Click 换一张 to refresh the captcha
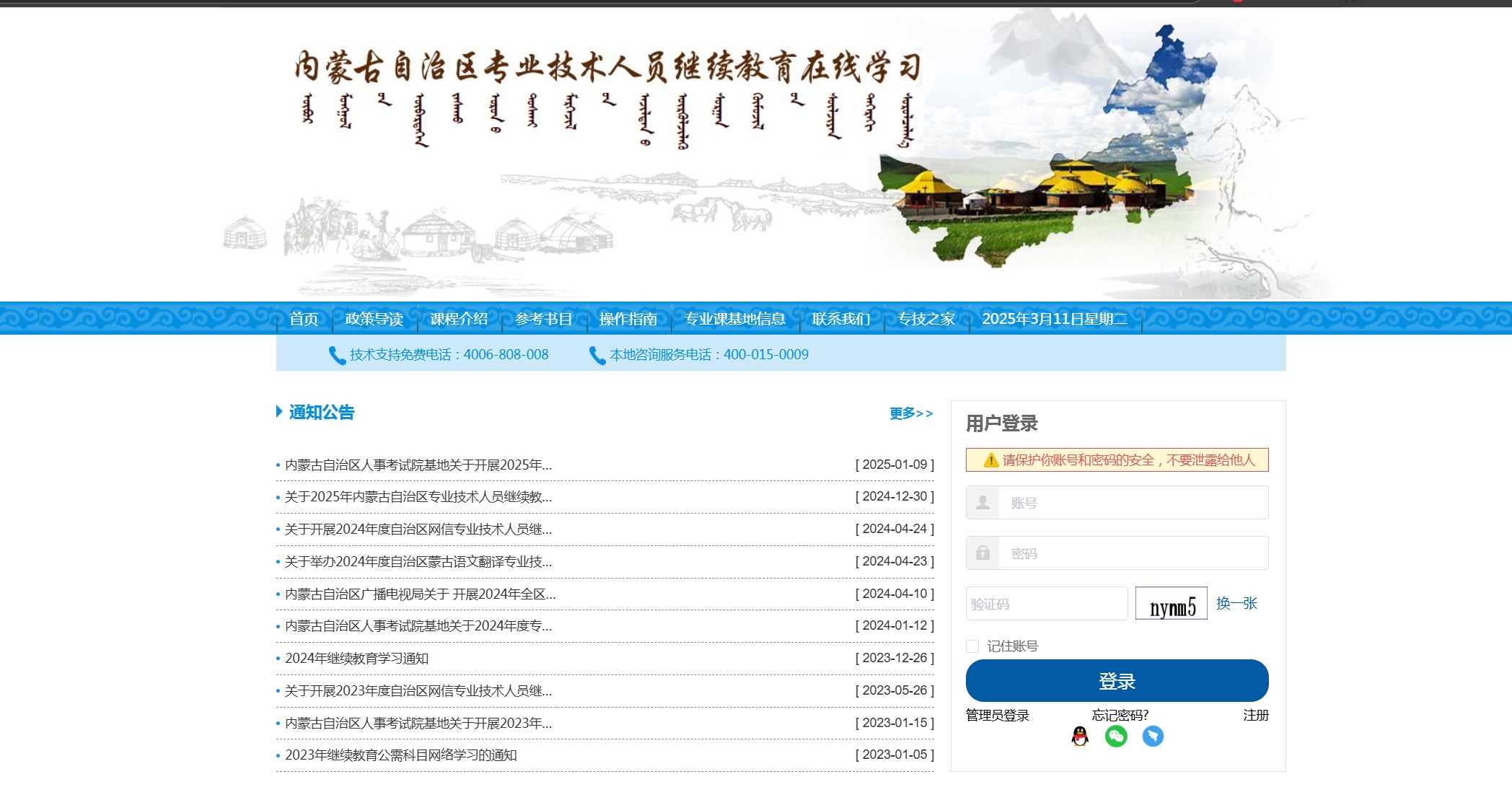 (1236, 603)
